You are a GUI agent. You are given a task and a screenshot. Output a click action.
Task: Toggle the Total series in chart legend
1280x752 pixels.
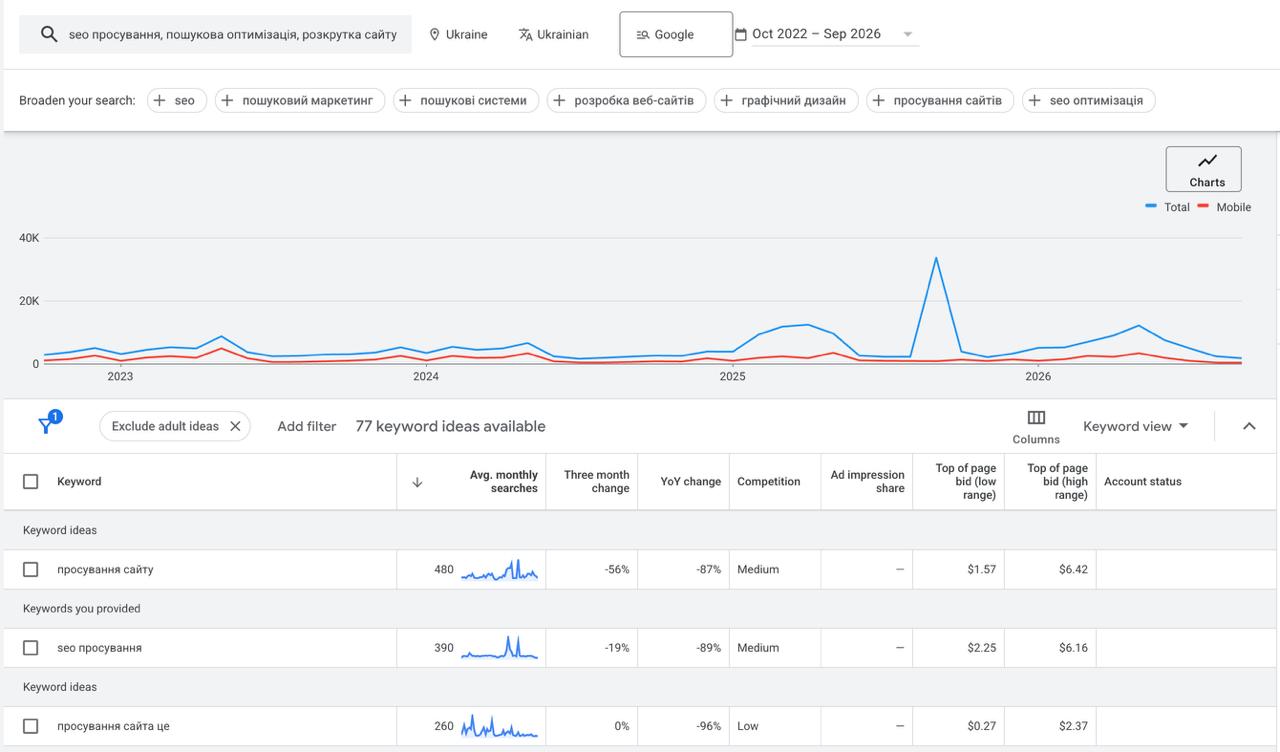pyautogui.click(x=1167, y=207)
